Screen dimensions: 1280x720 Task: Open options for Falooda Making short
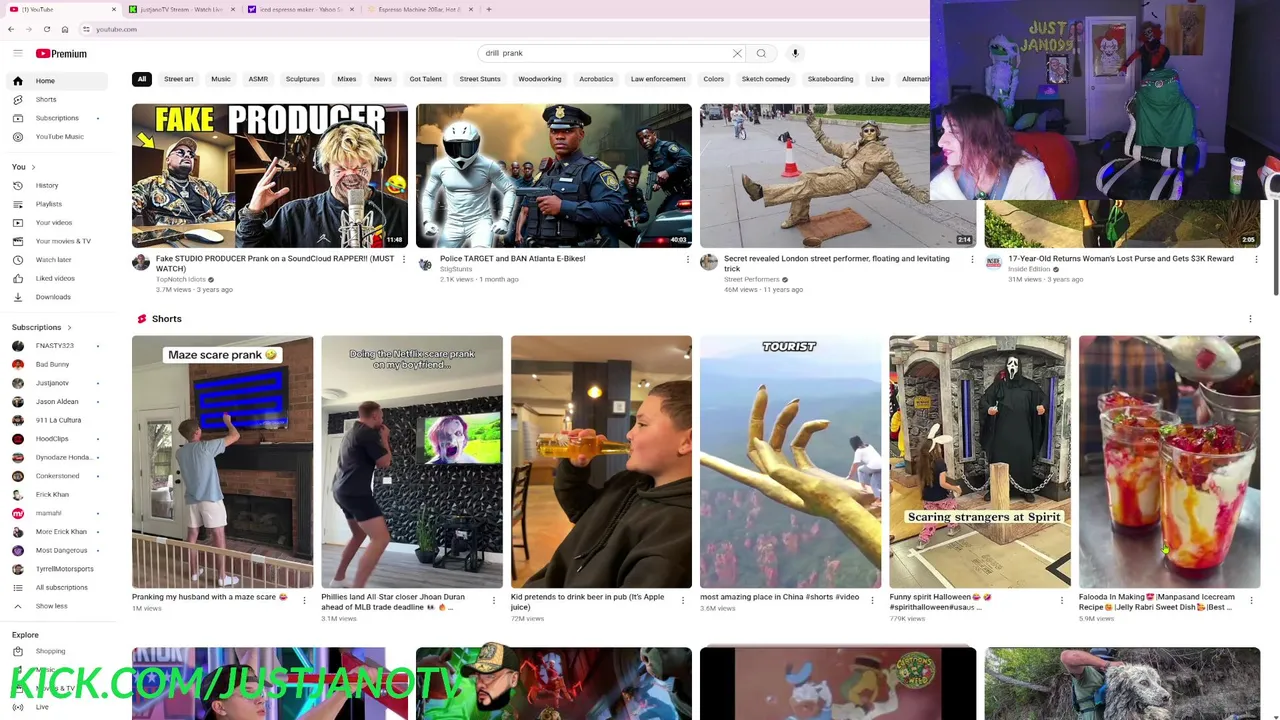1251,600
